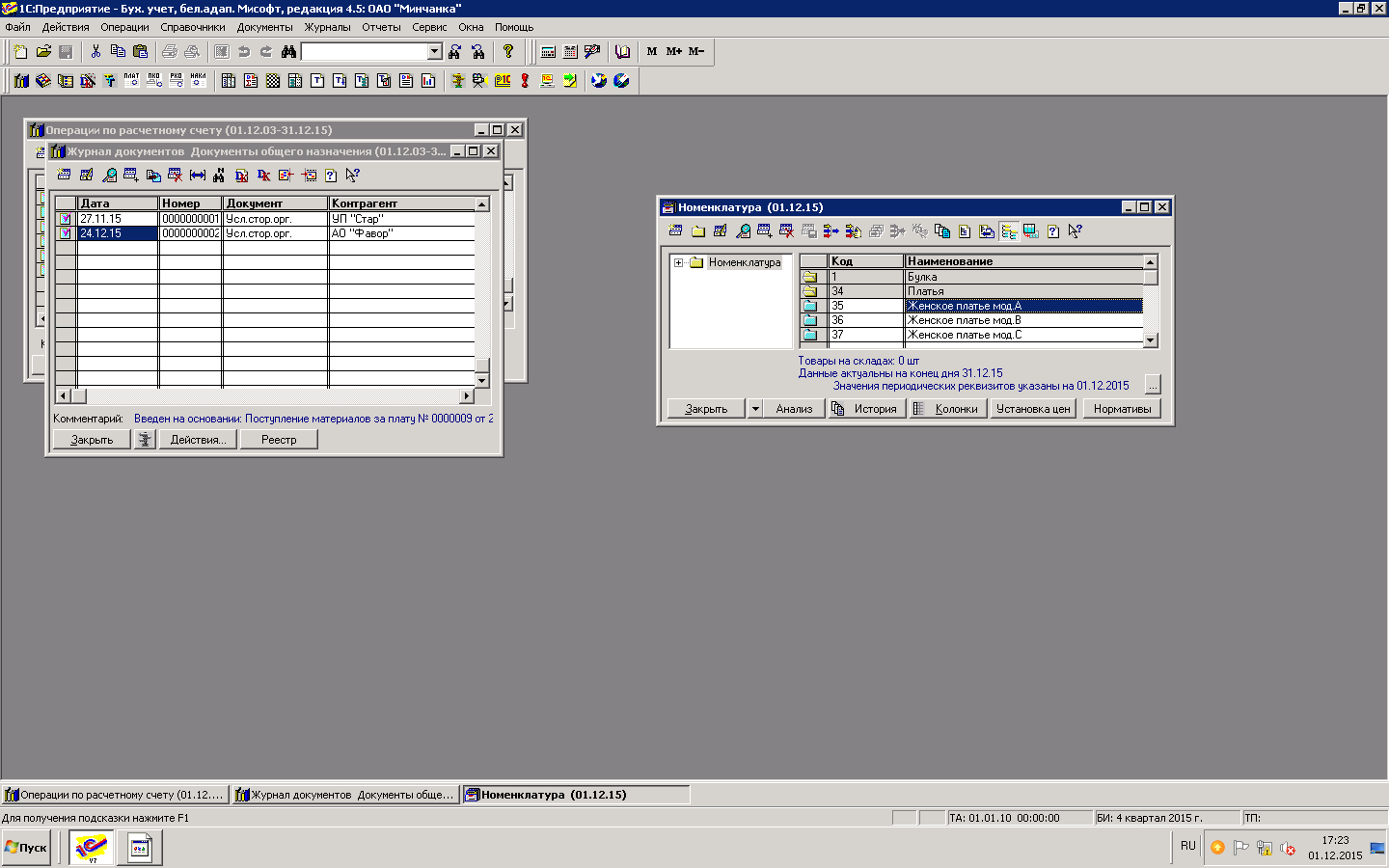1389x868 pixels.
Task: Click the Колонки button
Action: coord(947,409)
